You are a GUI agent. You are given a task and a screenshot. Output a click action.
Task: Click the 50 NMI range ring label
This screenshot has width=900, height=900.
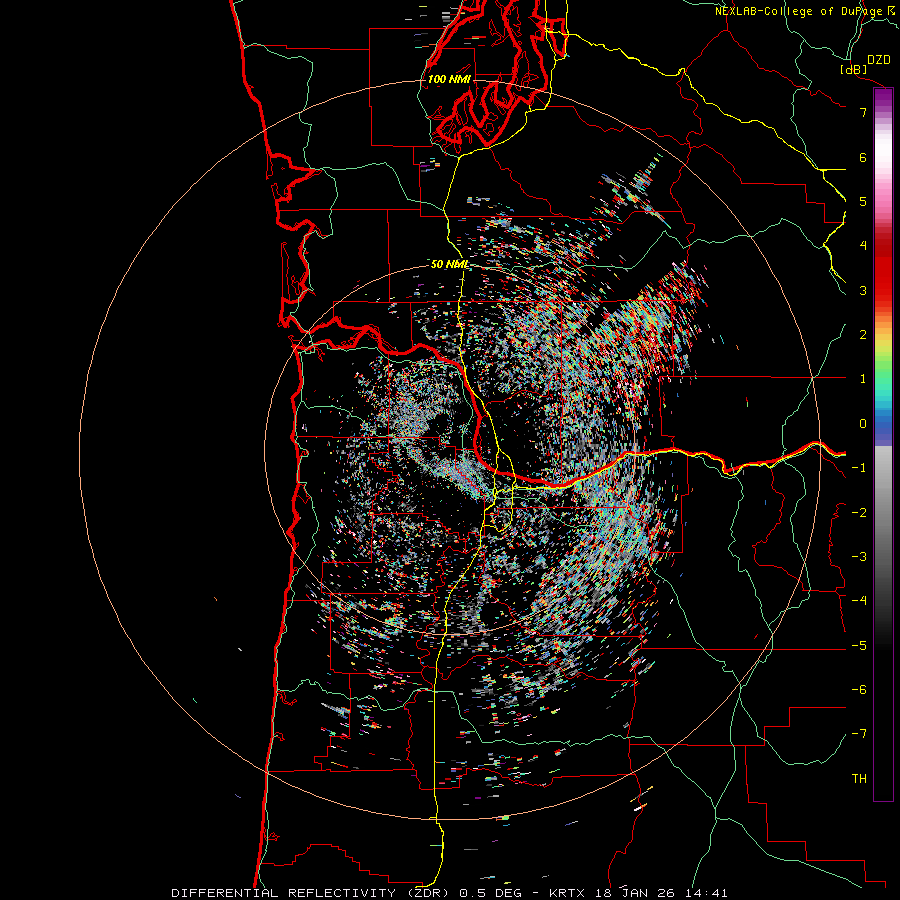[450, 265]
